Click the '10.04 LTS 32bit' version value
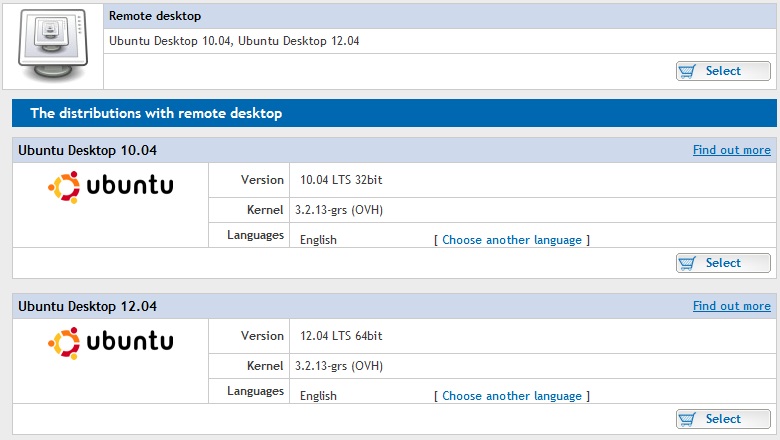The image size is (780, 440). click(x=341, y=180)
